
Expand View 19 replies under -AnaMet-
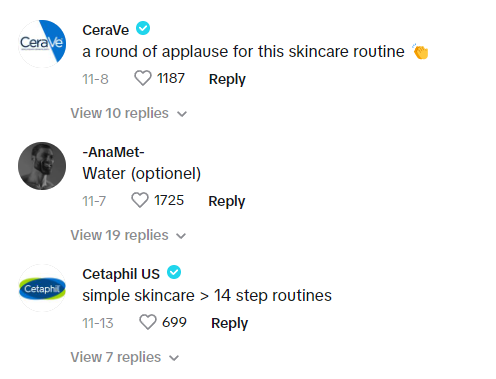[128, 235]
